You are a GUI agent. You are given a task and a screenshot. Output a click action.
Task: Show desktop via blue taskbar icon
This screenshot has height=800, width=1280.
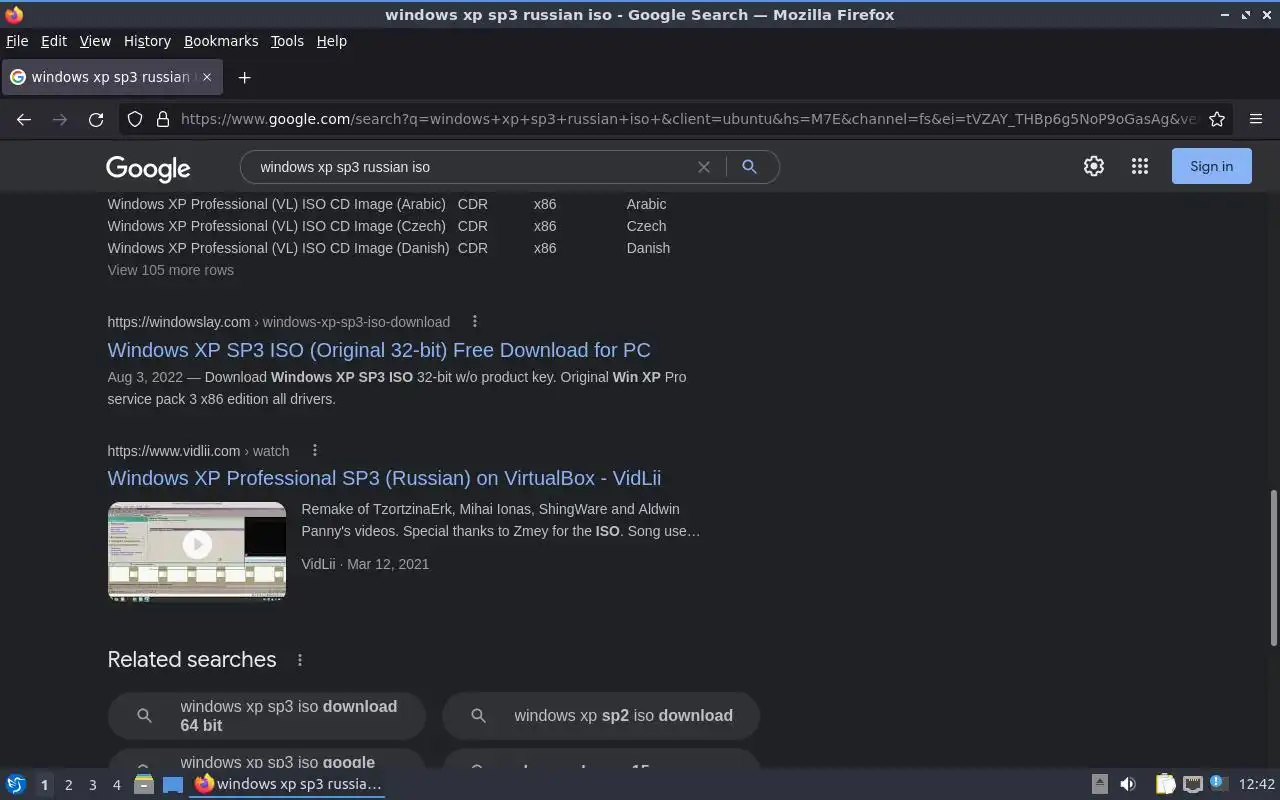tap(173, 784)
